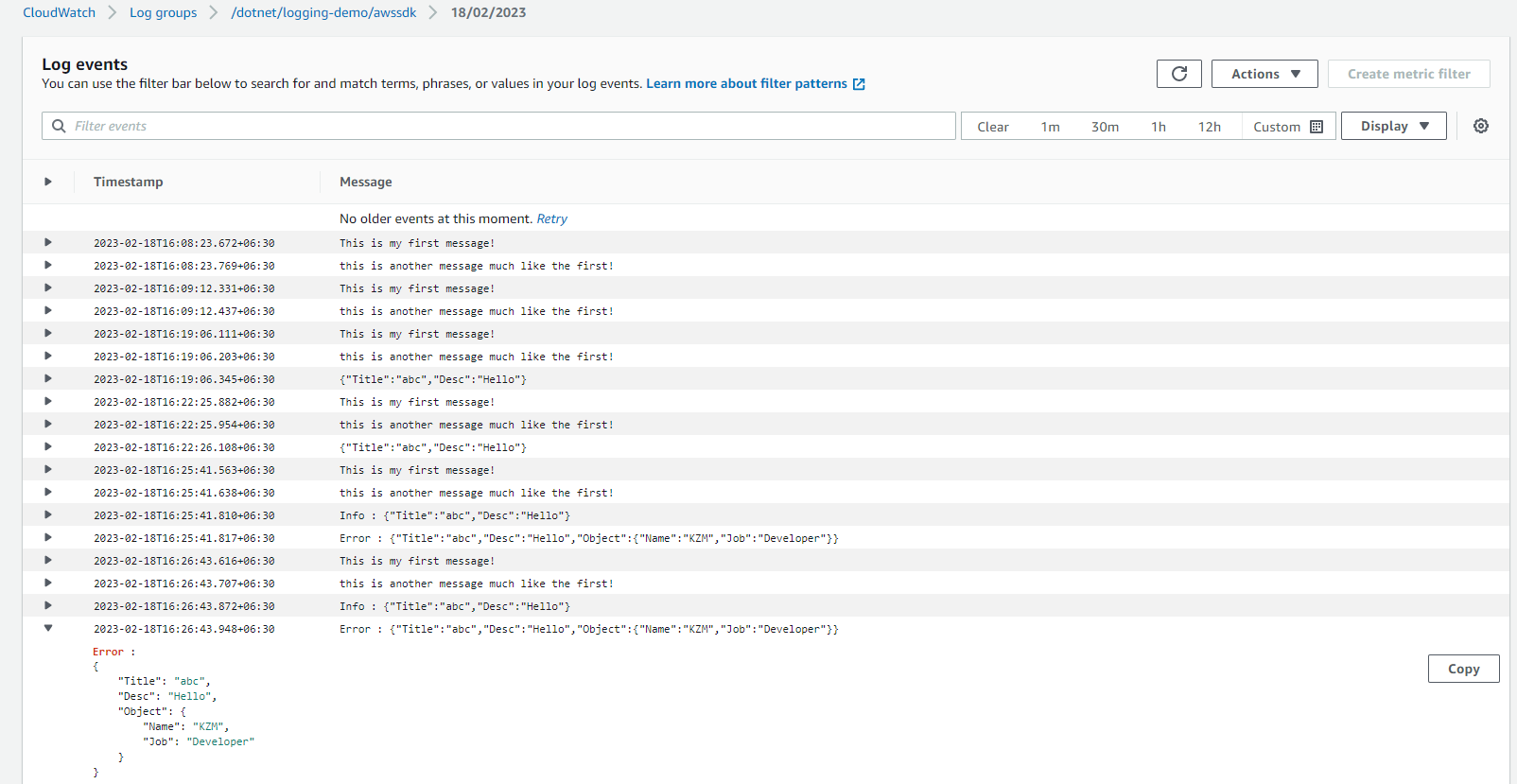This screenshot has width=1517, height=784.
Task: Select the 30m time range
Action: pyautogui.click(x=1105, y=127)
